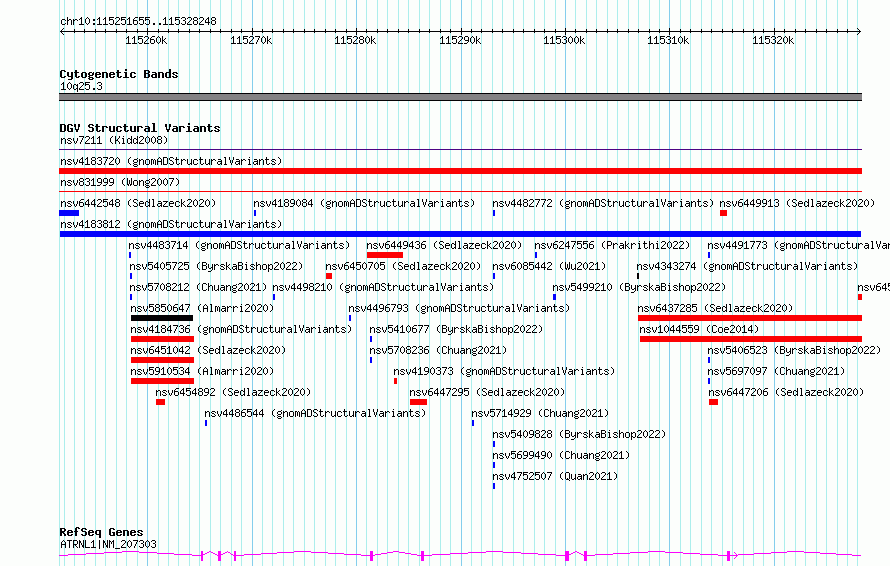
Task: Click the red bar under nsv6447295
Action: [x=418, y=402]
